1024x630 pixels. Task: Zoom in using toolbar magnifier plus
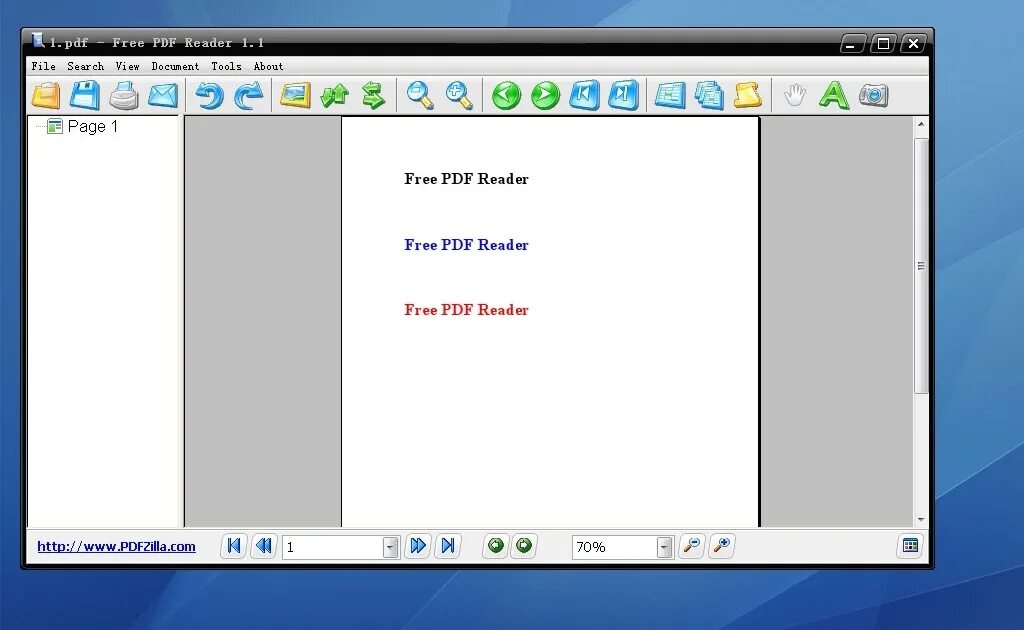pos(459,95)
